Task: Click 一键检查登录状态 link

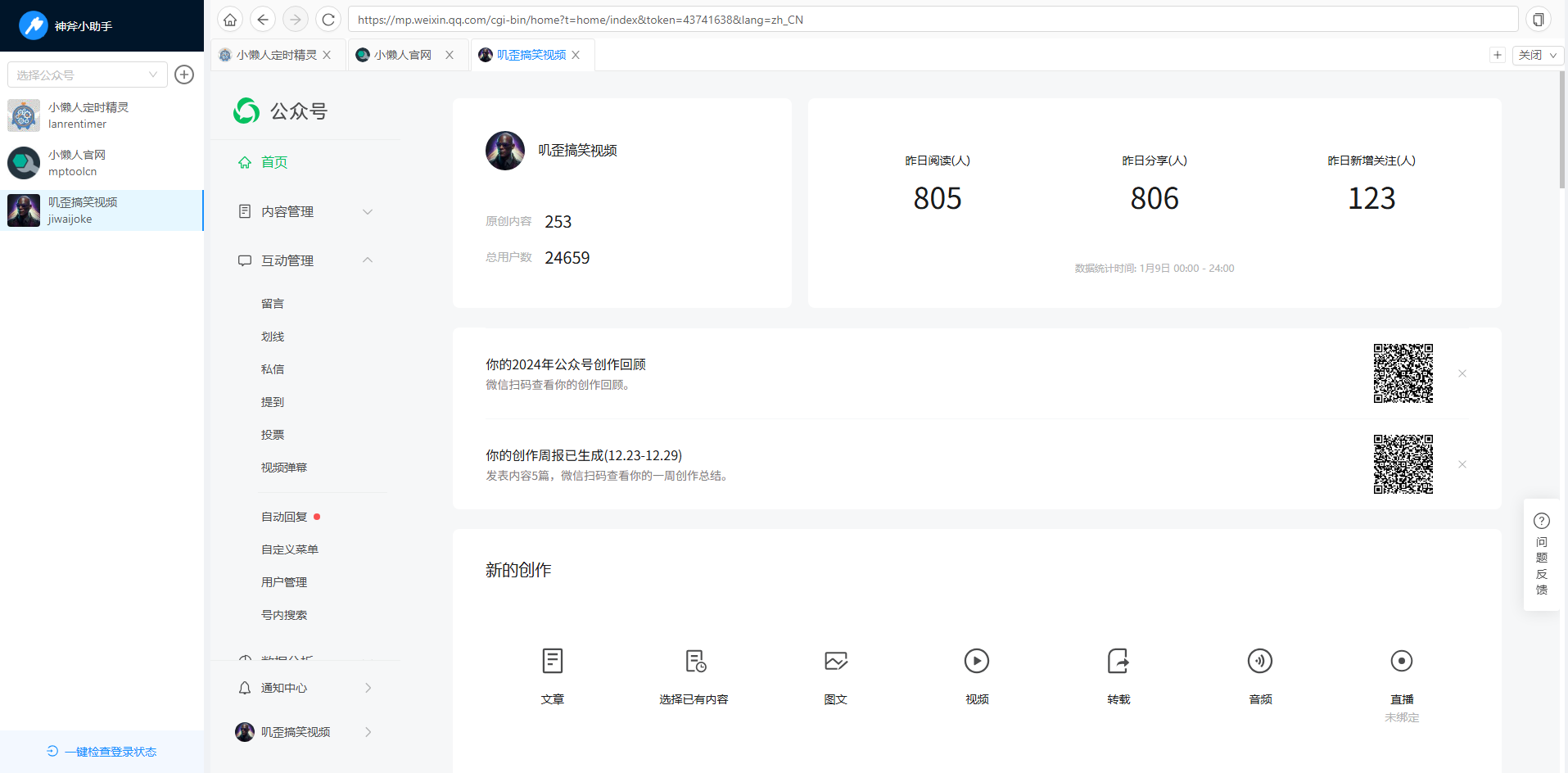Action: (102, 752)
